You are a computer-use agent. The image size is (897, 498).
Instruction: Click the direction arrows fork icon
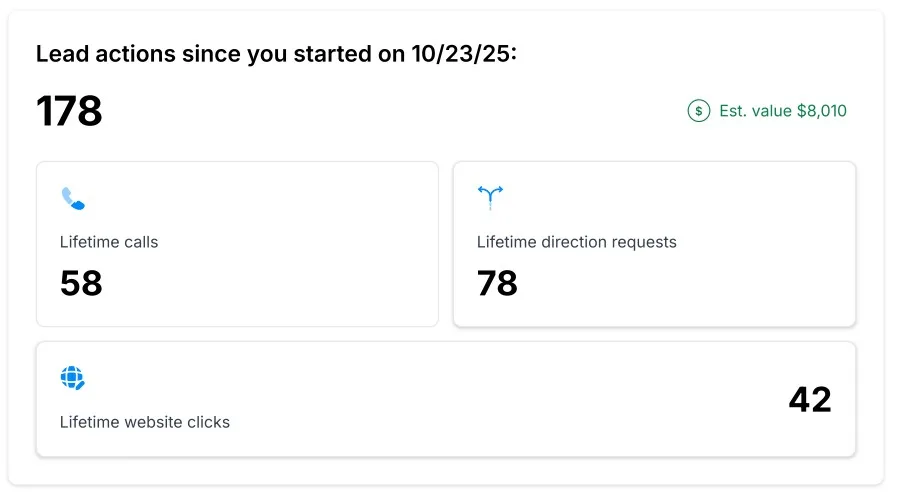490,196
